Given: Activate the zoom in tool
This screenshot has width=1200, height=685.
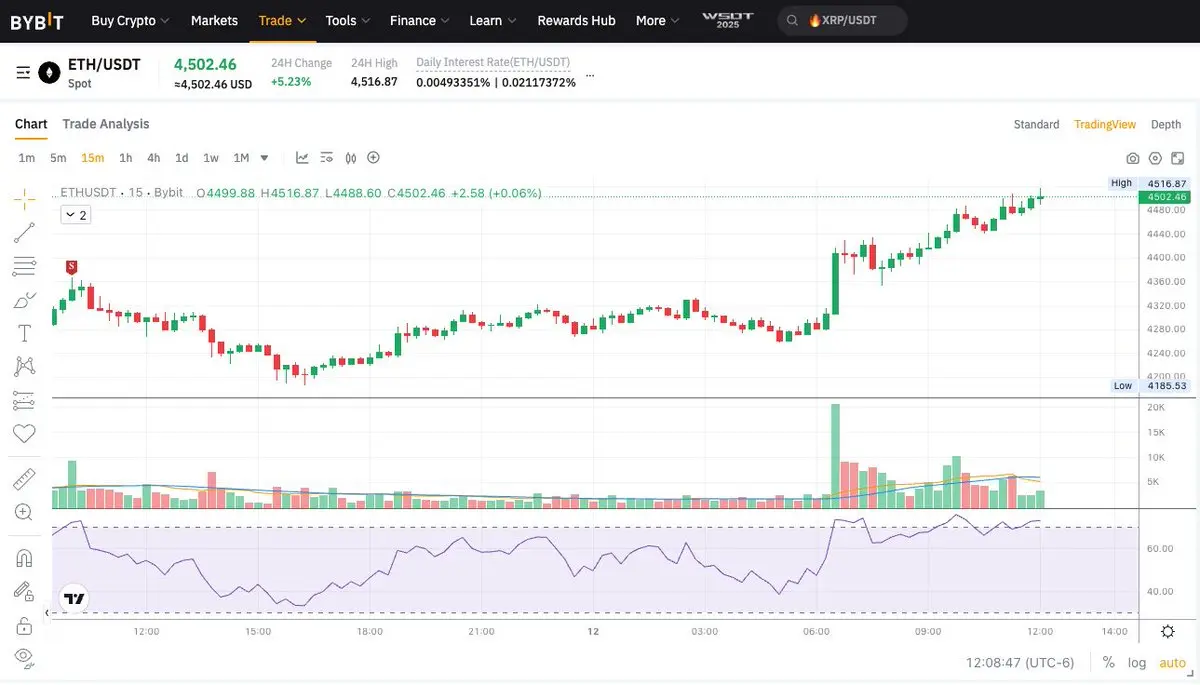Looking at the screenshot, I should click(x=24, y=512).
